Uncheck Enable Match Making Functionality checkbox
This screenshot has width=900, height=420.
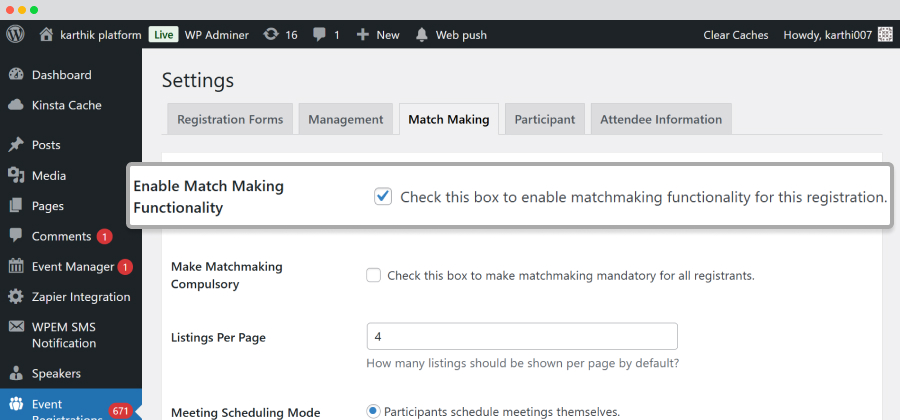[383, 197]
